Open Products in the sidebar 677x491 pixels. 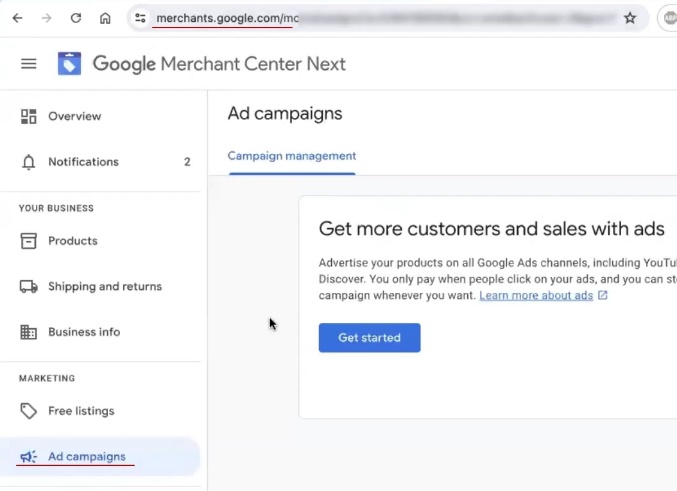73,241
